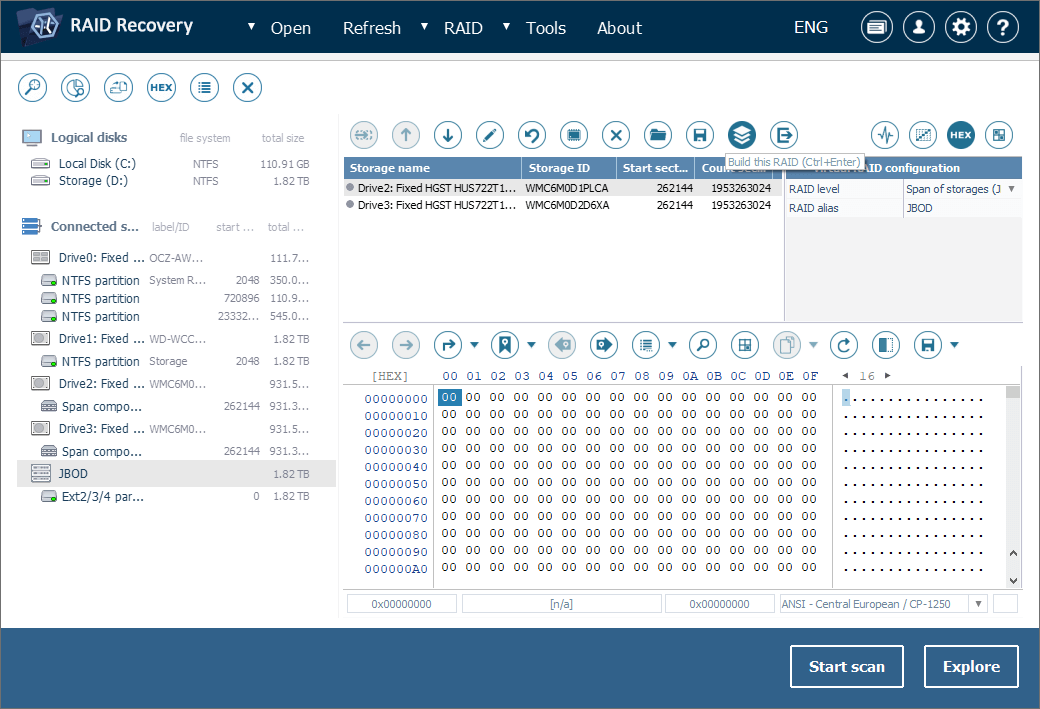
Task: Click the reload icon in the hex viewer toolbar
Action: [845, 345]
